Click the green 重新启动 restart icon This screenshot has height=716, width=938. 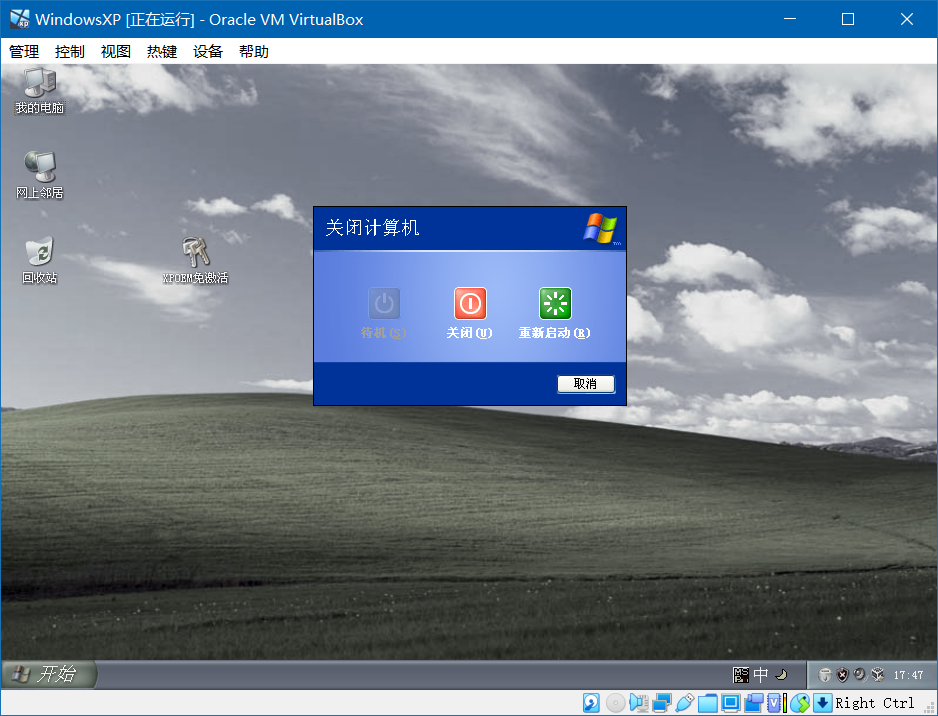[x=555, y=303]
